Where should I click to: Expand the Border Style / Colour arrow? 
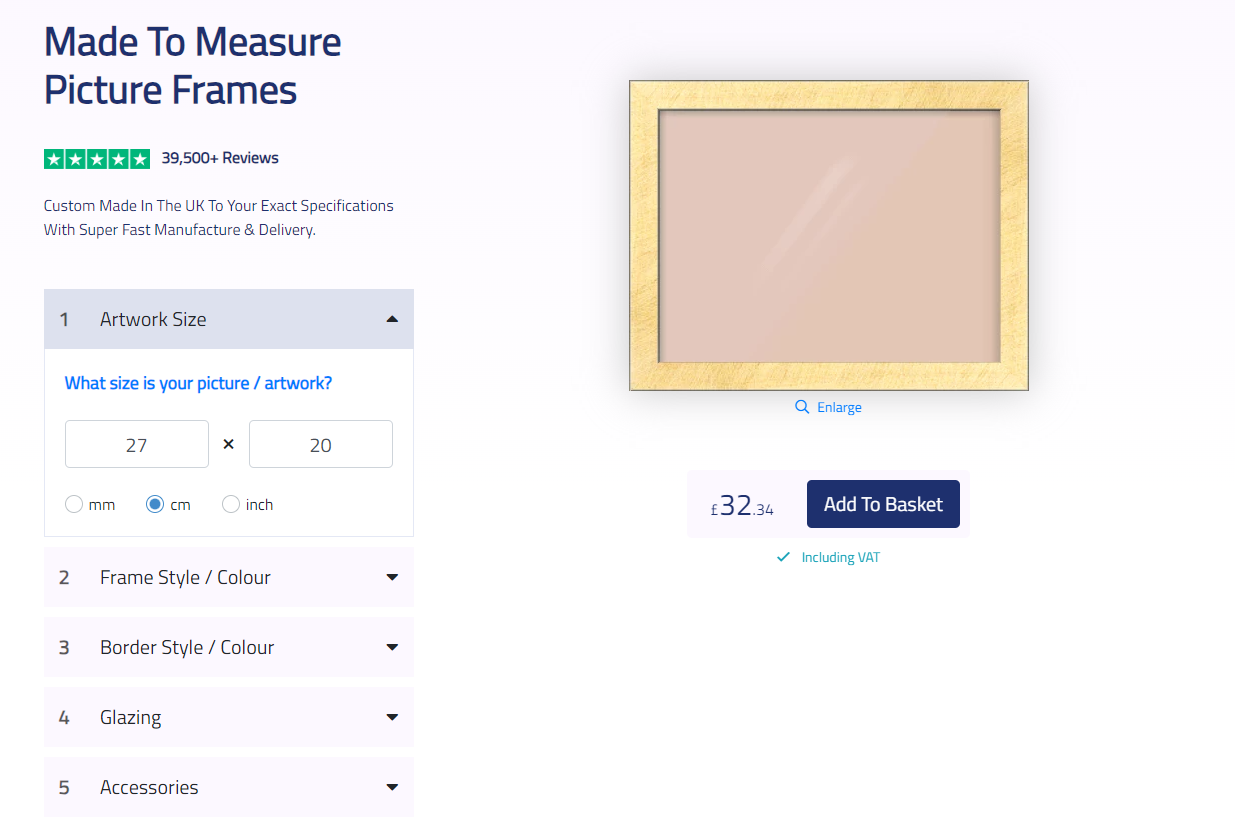click(x=392, y=647)
